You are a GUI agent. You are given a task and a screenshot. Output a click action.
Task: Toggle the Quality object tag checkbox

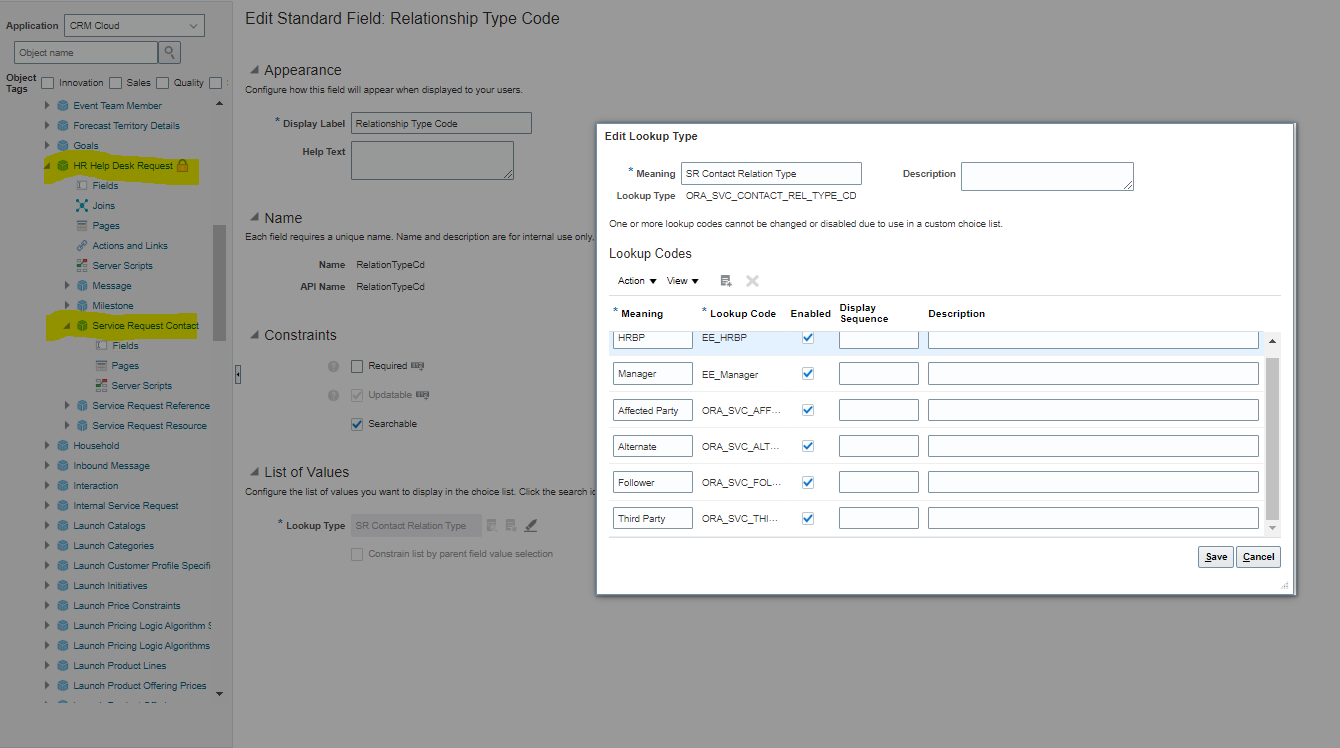(163, 83)
